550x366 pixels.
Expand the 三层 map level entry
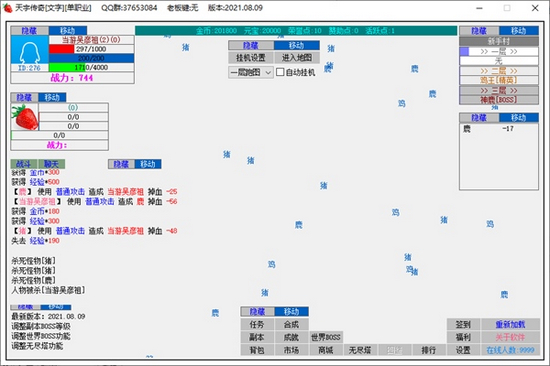click(499, 91)
